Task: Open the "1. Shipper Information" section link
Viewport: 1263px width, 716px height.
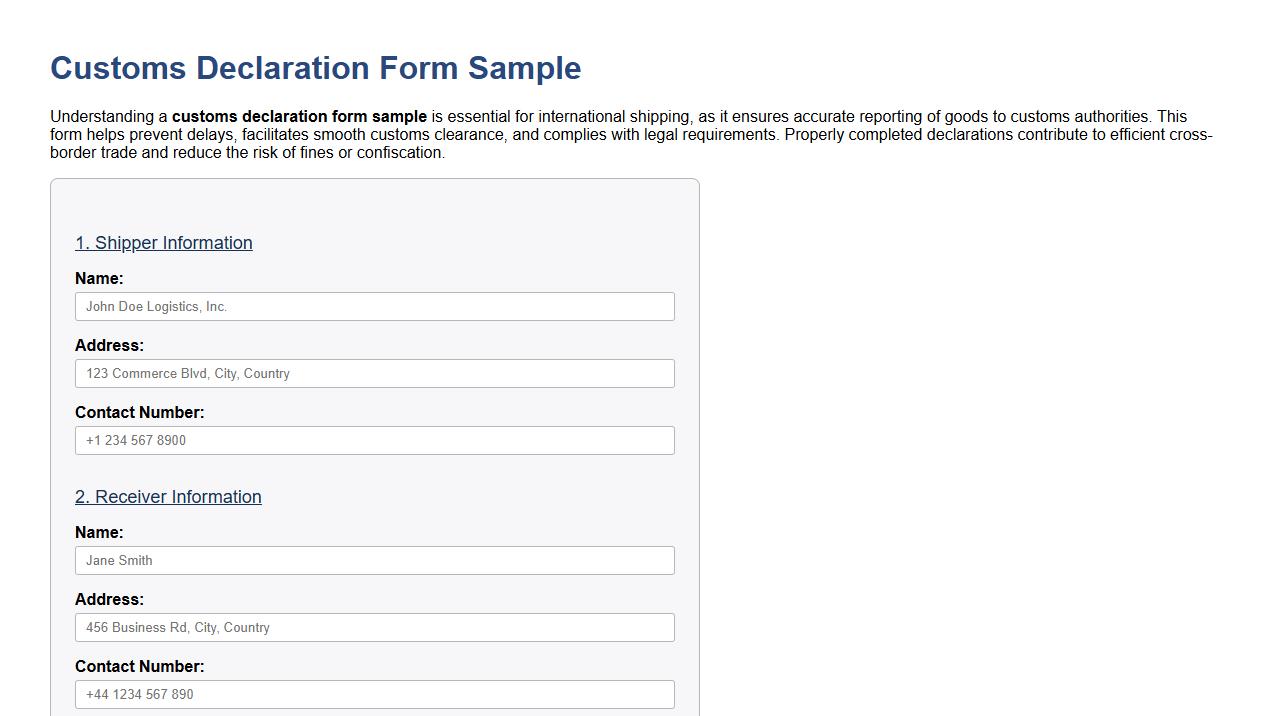Action: point(163,243)
